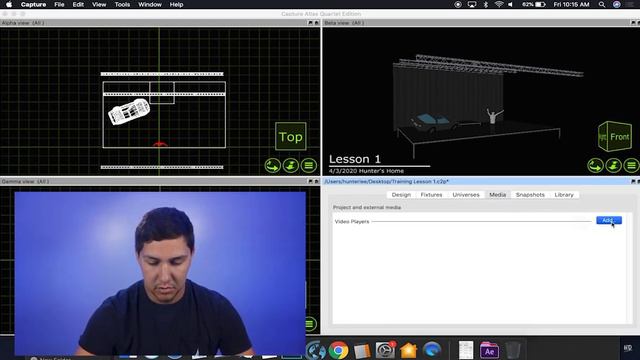
Task: Click the globe app icon in the Dock
Action: click(316, 350)
